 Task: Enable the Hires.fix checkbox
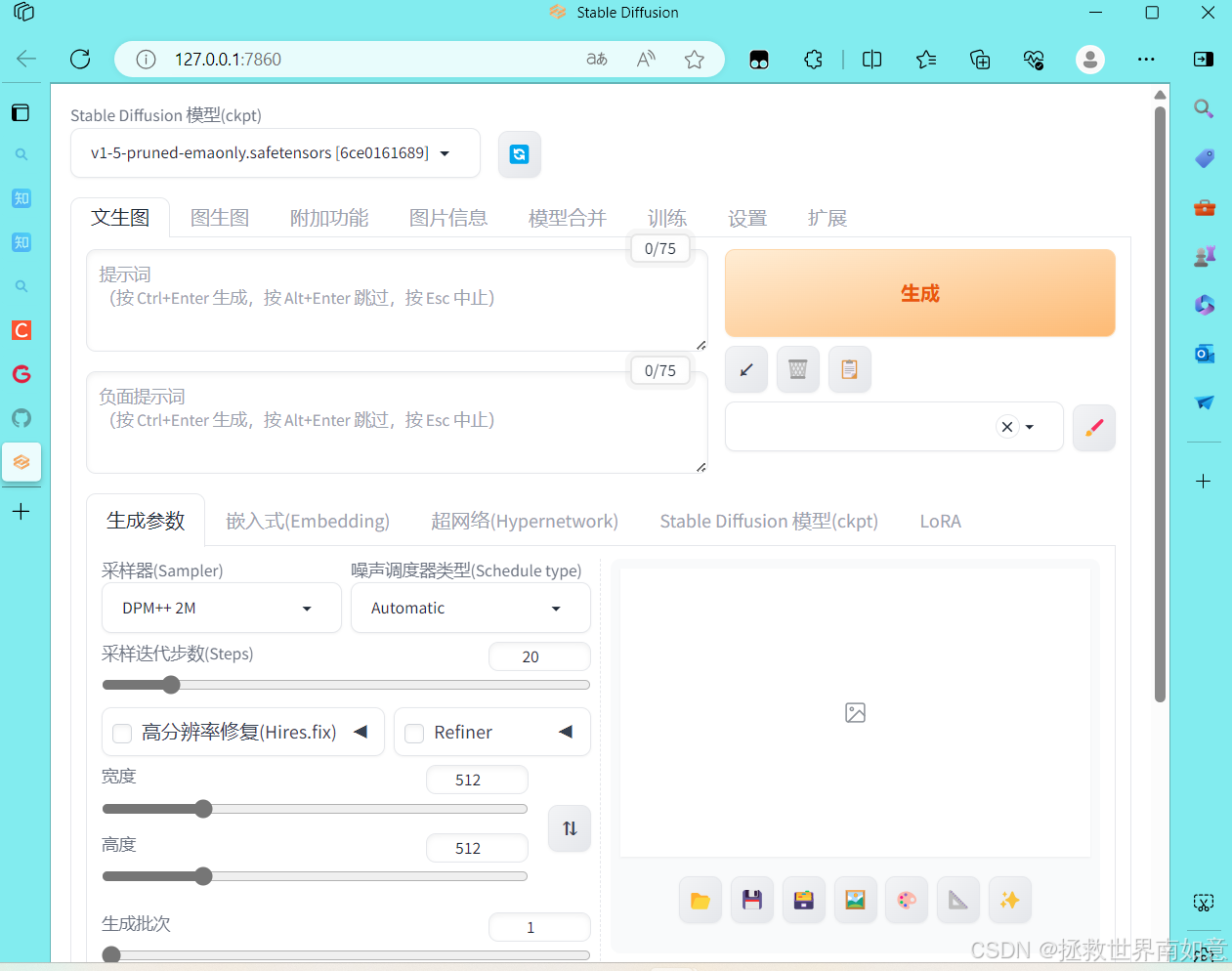click(122, 733)
